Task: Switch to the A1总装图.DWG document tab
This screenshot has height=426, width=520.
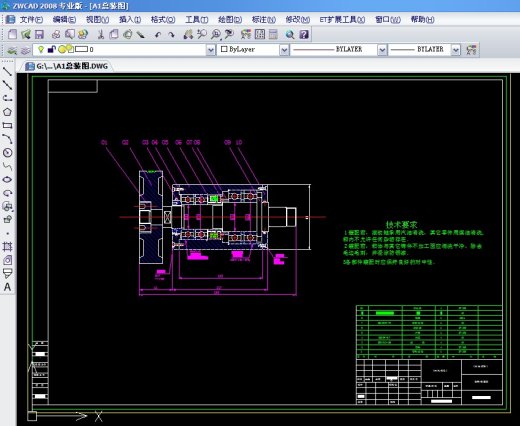Action: (x=68, y=66)
